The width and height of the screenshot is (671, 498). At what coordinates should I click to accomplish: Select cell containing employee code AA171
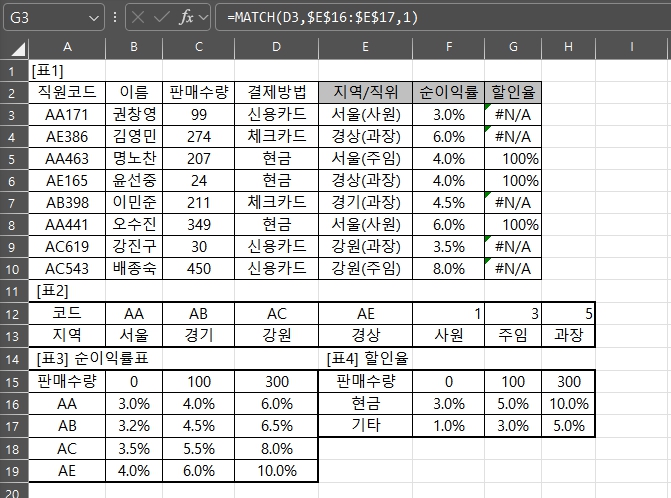coord(67,114)
